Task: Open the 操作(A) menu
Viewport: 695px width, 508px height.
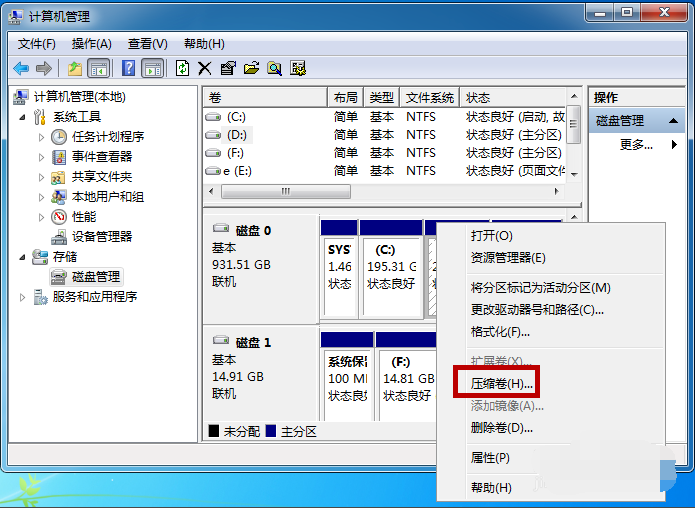Action: [x=91, y=44]
